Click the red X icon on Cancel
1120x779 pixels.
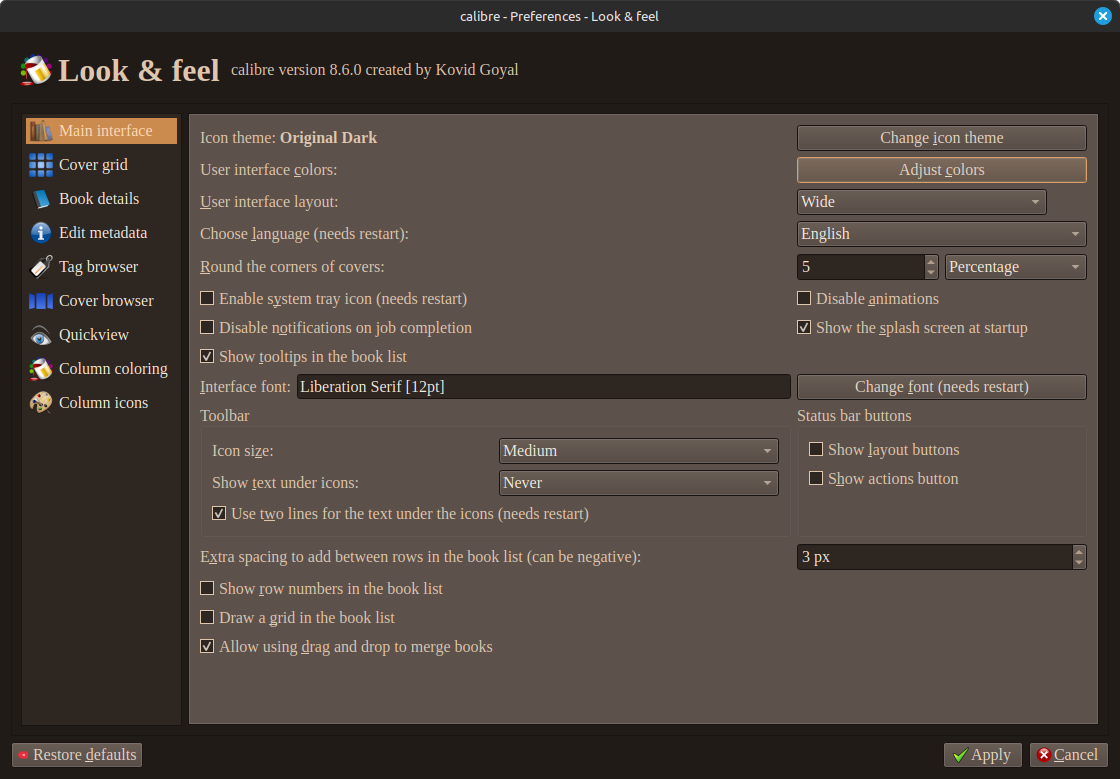tap(1044, 755)
